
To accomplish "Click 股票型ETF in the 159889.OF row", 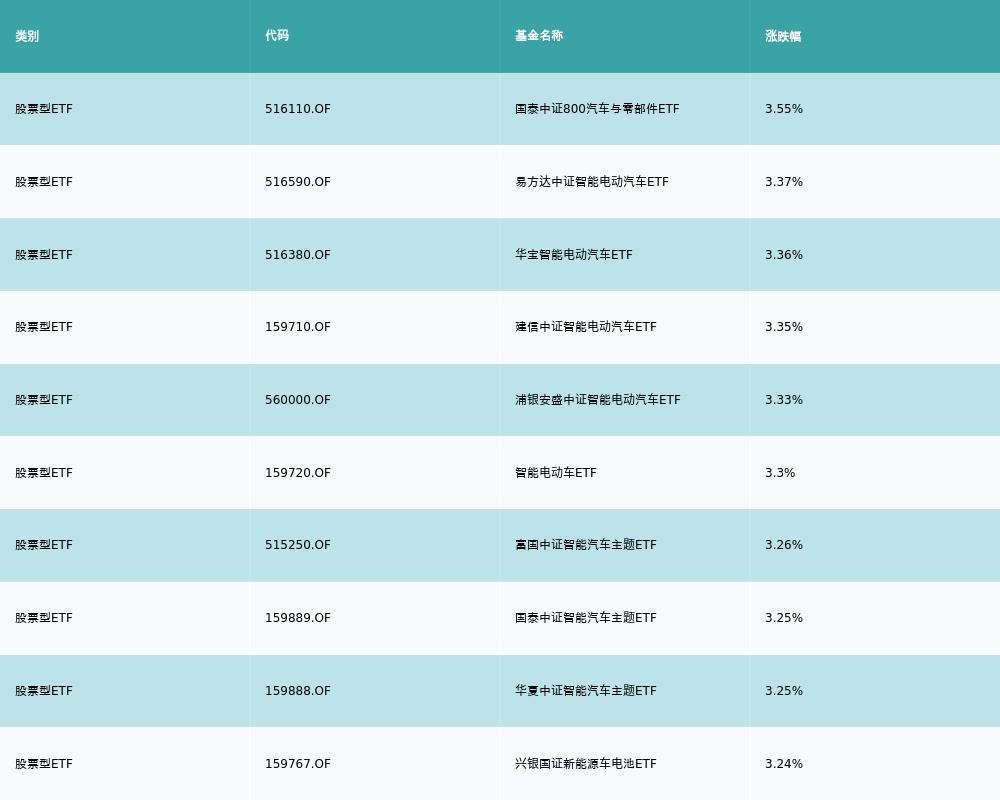I will [x=44, y=618].
